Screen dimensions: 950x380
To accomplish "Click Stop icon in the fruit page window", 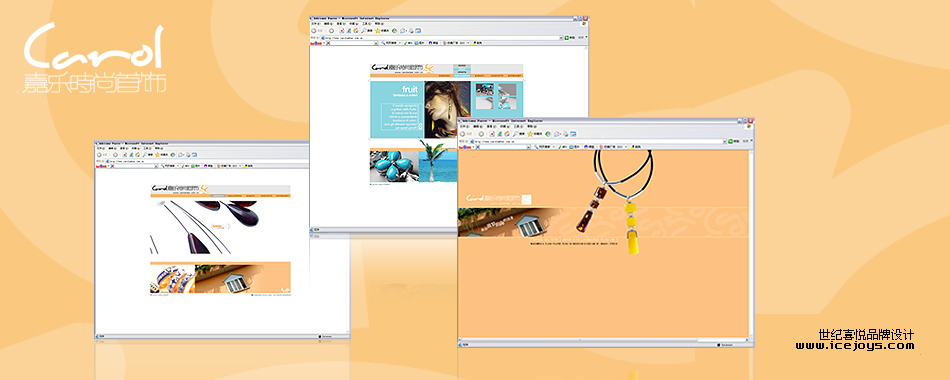I will pos(342,31).
